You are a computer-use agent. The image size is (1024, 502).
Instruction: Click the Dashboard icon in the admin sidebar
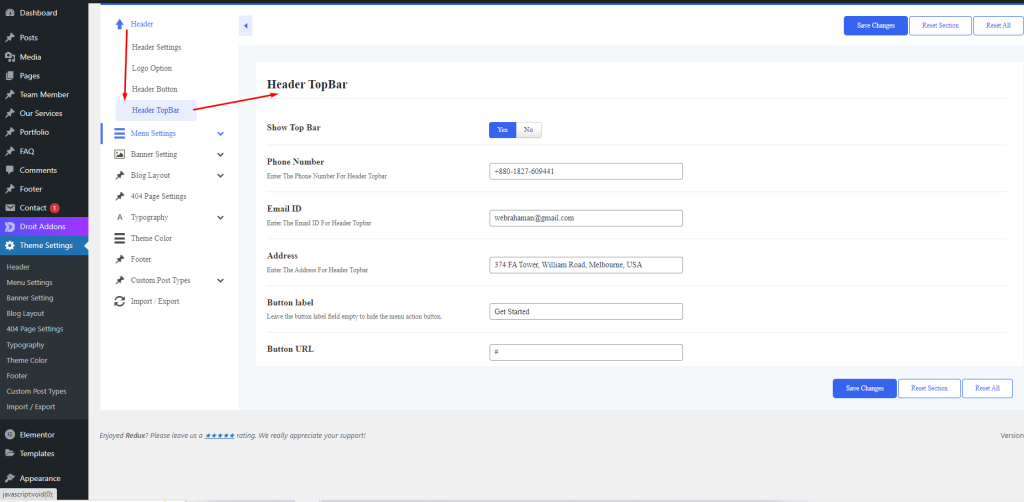coord(9,13)
